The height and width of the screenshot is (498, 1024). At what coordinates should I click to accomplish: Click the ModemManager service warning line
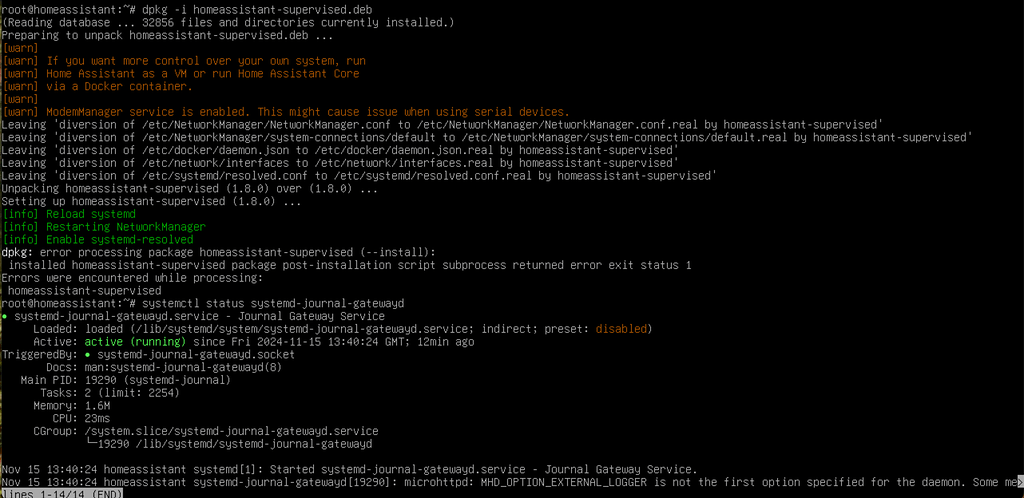286,112
